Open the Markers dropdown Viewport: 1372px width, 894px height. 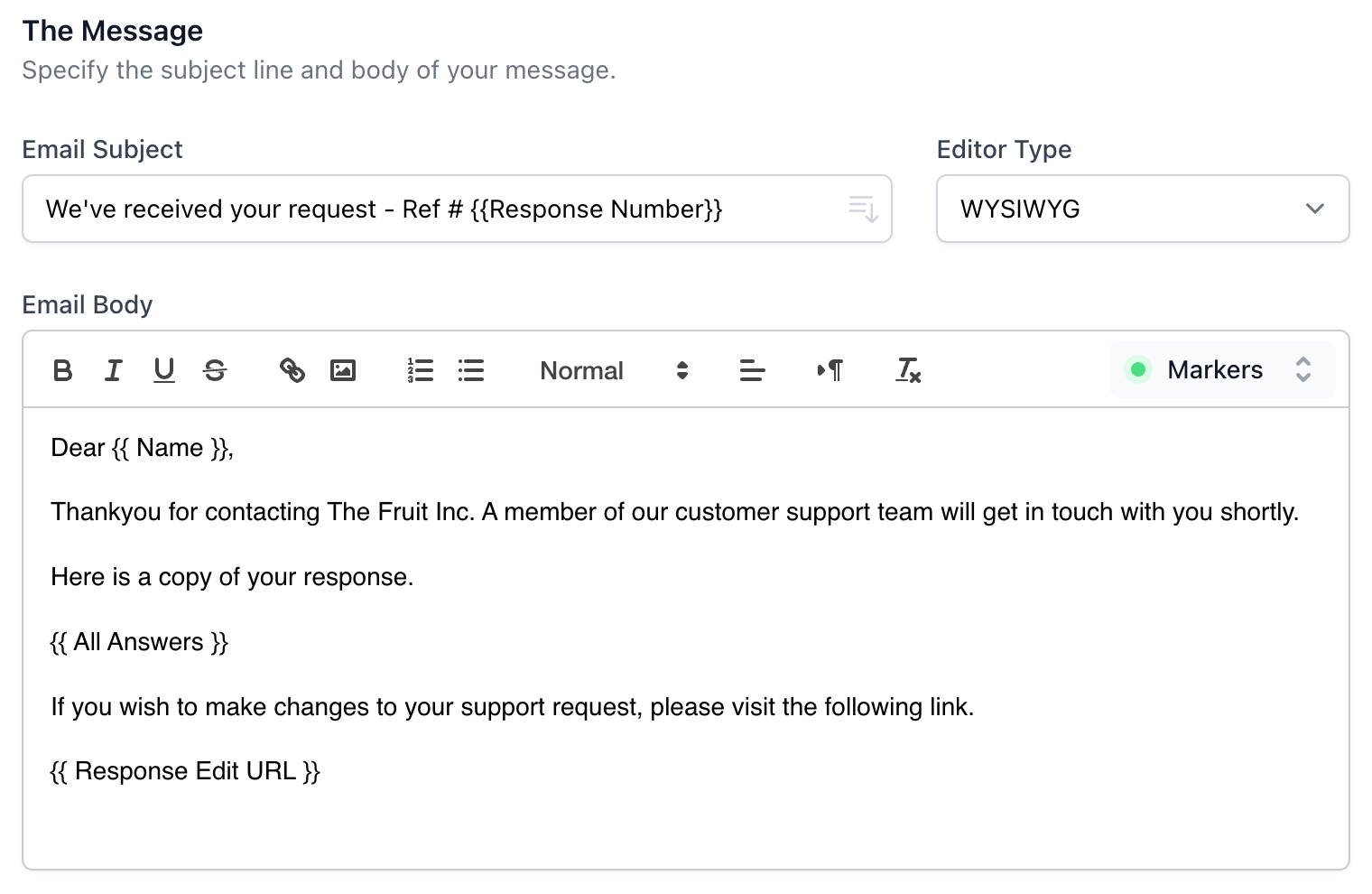1214,369
